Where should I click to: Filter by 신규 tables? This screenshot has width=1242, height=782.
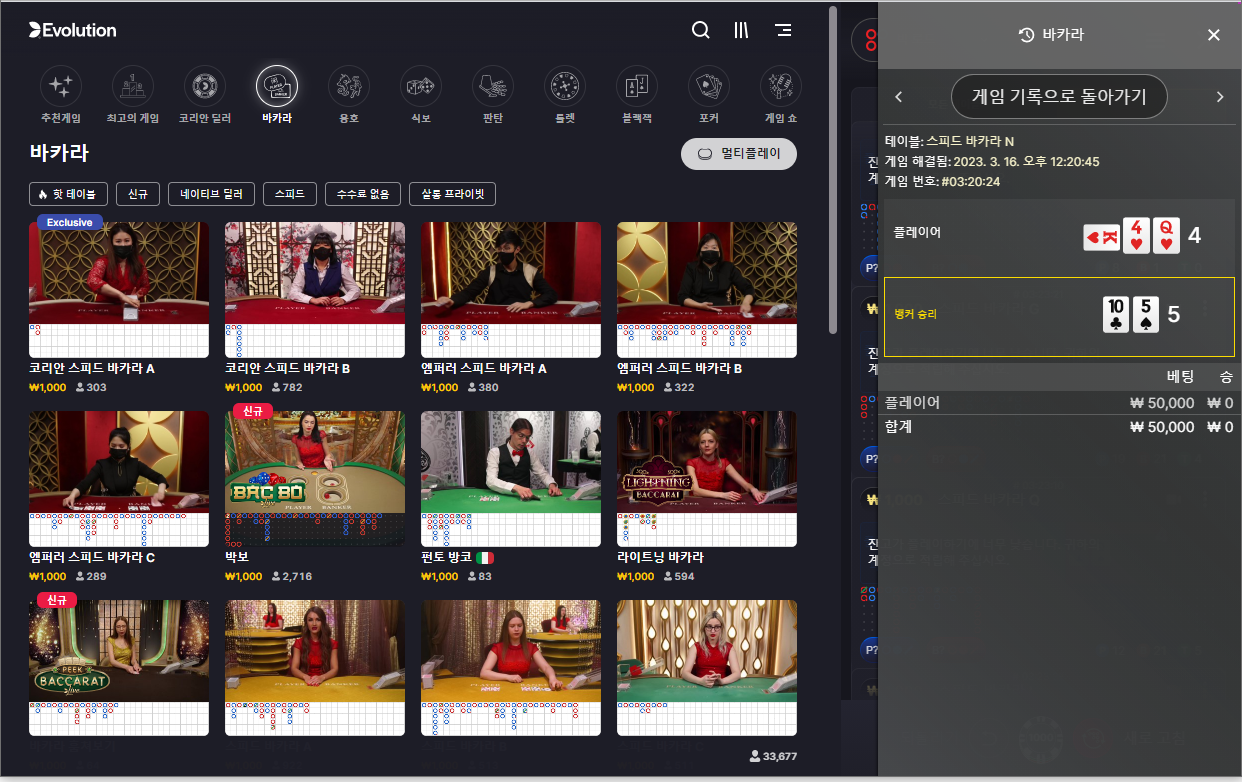[138, 194]
